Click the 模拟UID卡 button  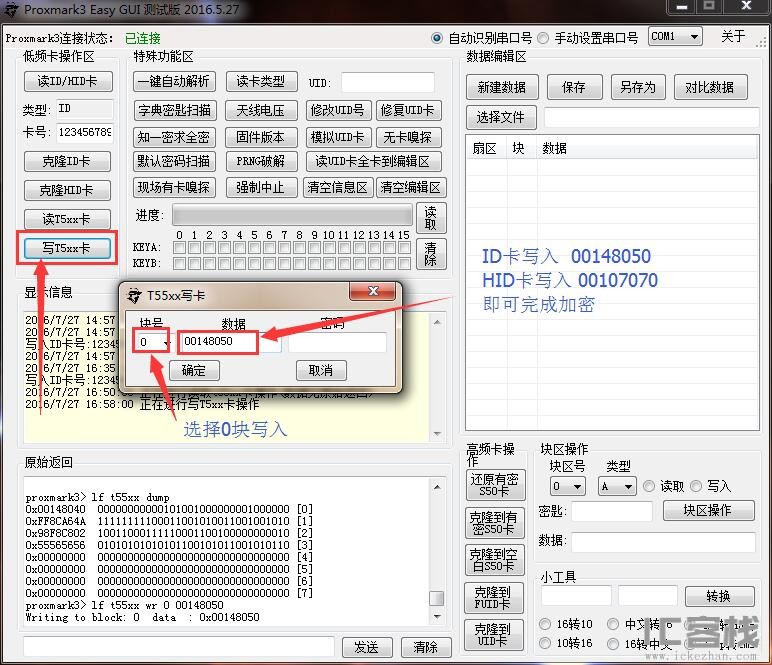pos(338,137)
